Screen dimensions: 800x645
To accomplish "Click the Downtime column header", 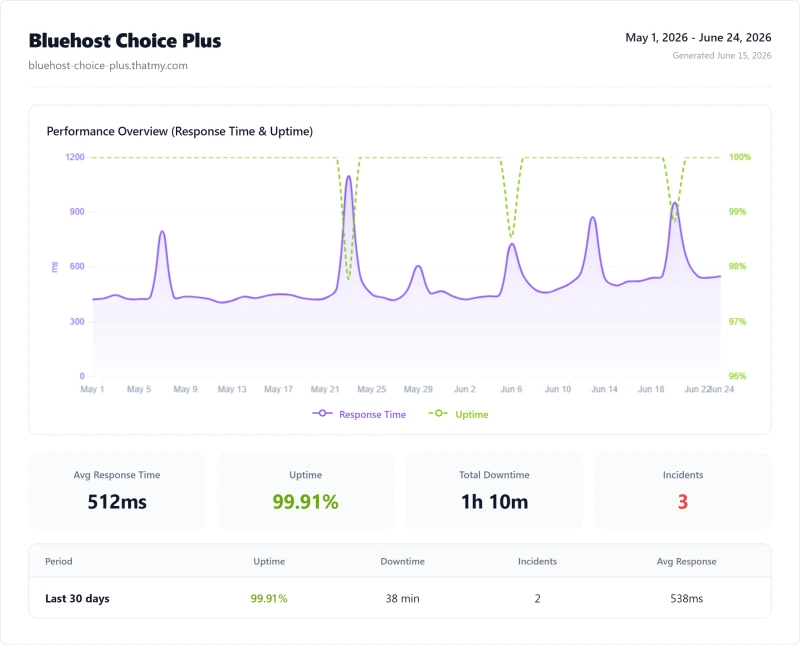I will [x=403, y=561].
